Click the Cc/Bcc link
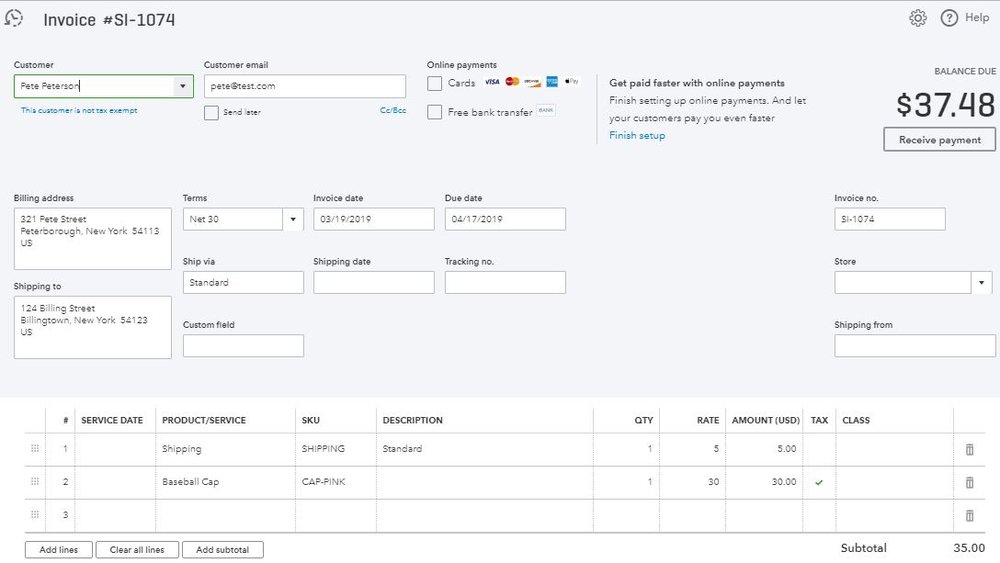The width and height of the screenshot is (1000, 563). coord(392,111)
